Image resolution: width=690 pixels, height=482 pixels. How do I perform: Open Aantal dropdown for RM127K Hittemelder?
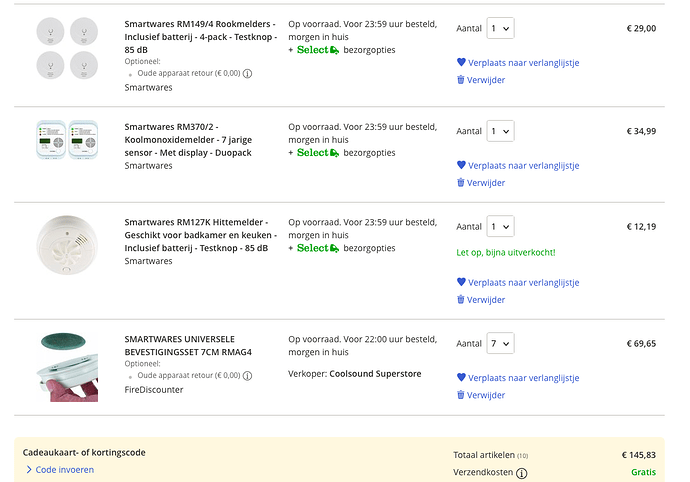point(500,227)
